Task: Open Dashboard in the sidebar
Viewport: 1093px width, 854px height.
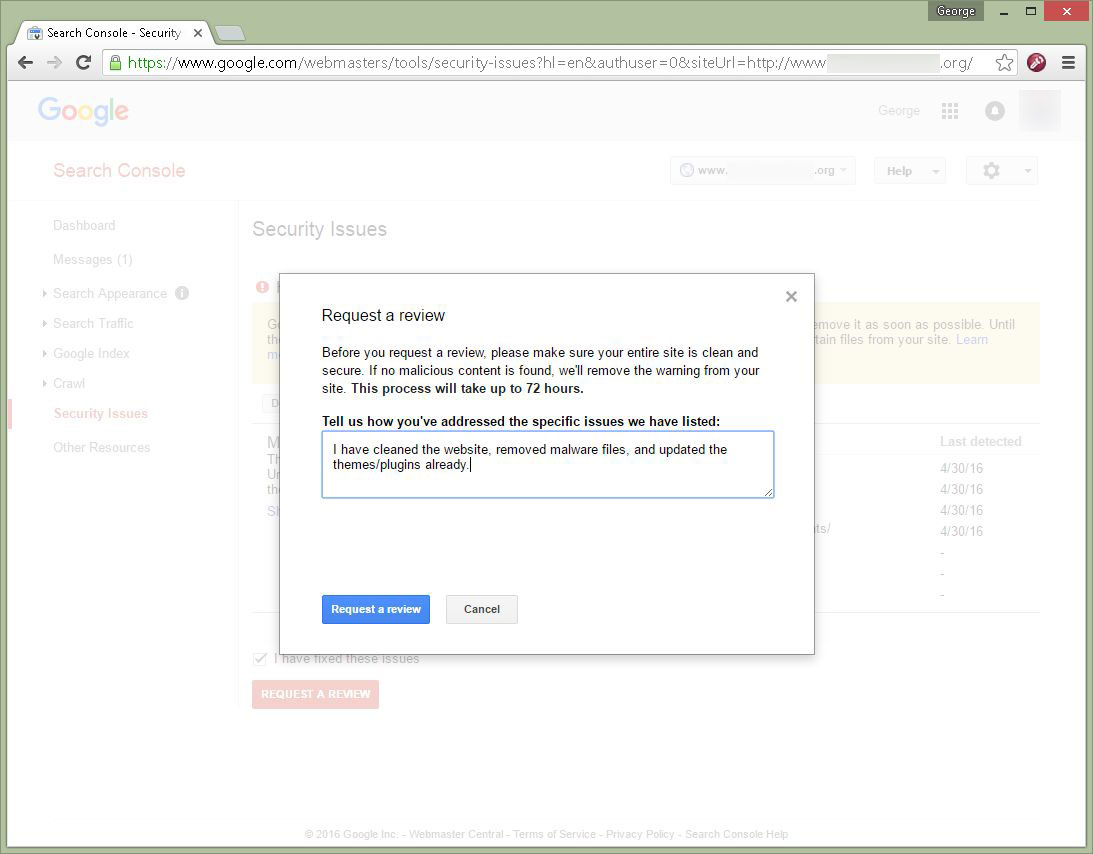Action: (84, 225)
